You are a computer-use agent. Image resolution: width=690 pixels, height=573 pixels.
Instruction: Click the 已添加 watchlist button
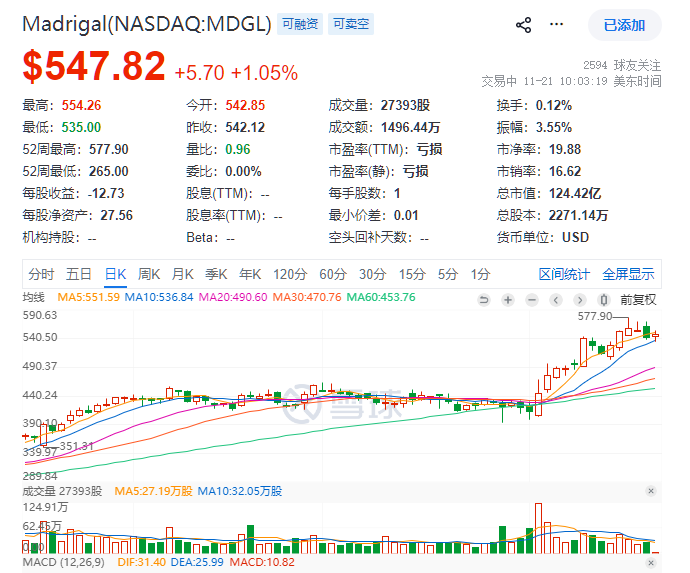[624, 25]
